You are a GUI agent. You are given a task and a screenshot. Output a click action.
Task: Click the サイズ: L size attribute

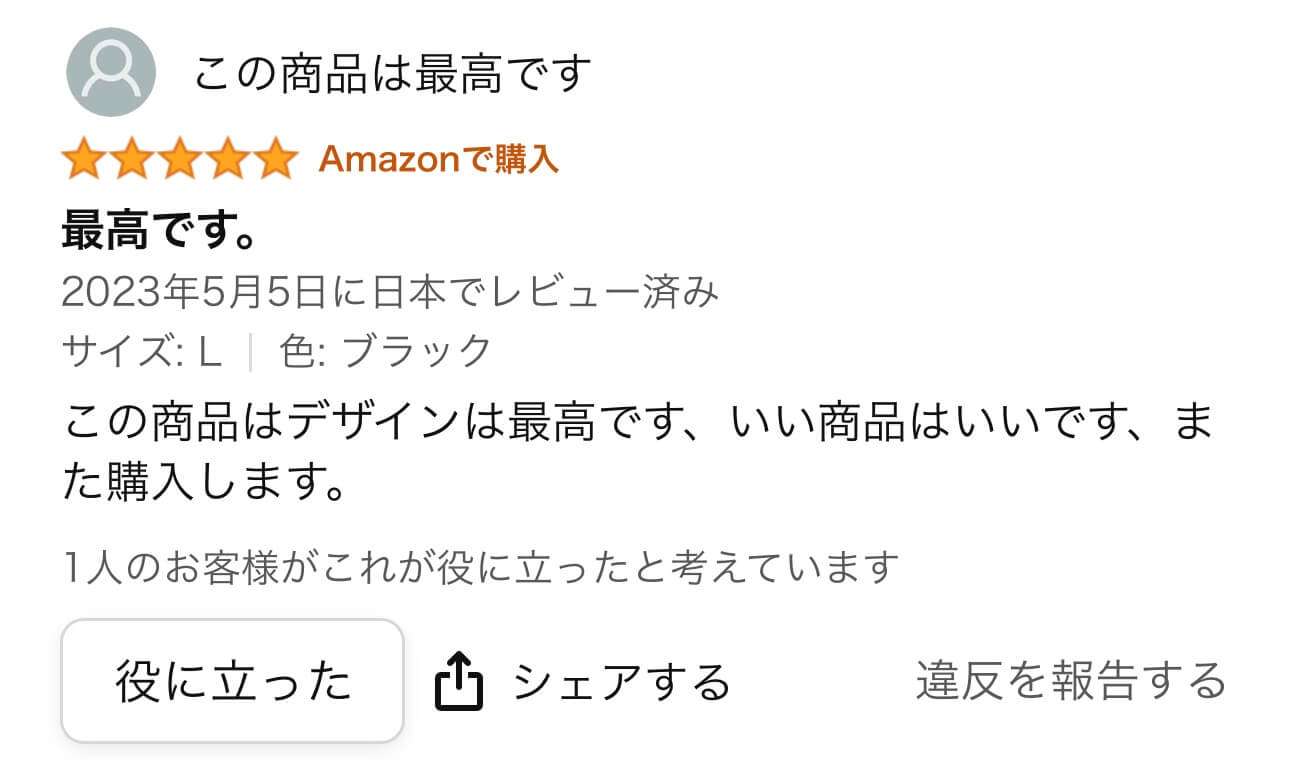[x=141, y=351]
